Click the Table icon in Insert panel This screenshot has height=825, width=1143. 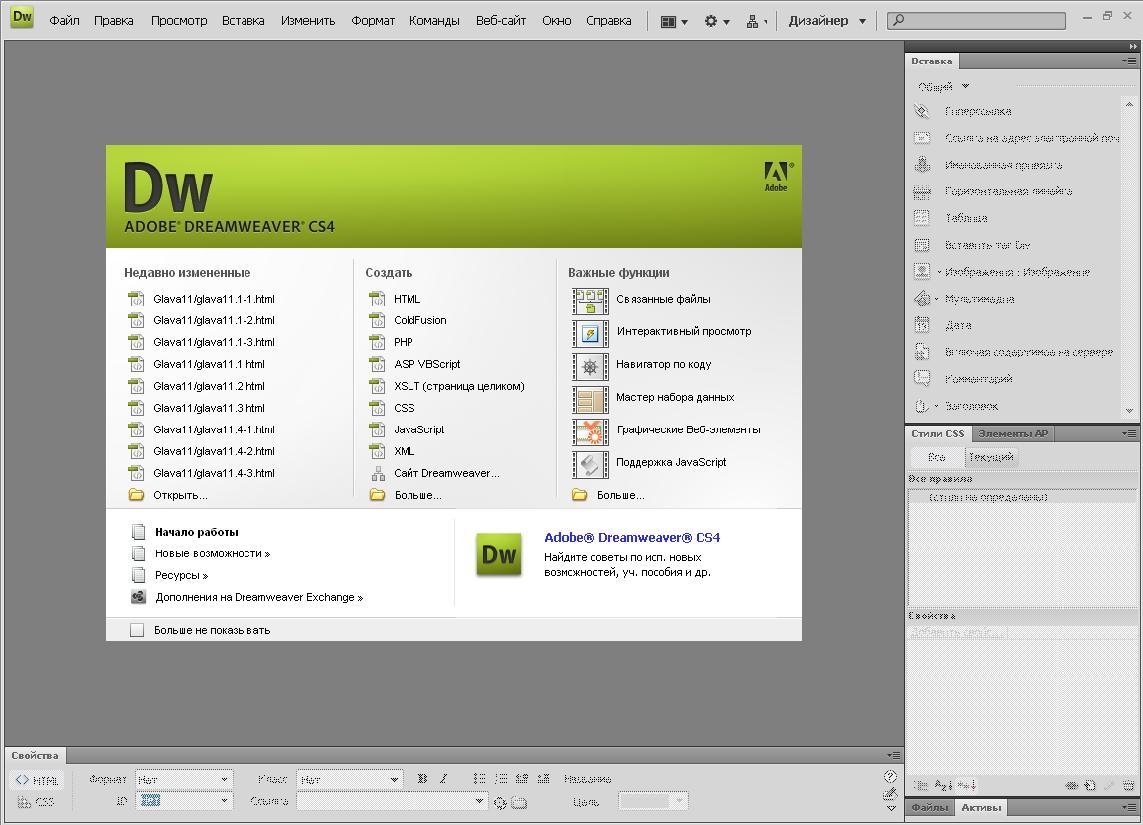tap(922, 218)
